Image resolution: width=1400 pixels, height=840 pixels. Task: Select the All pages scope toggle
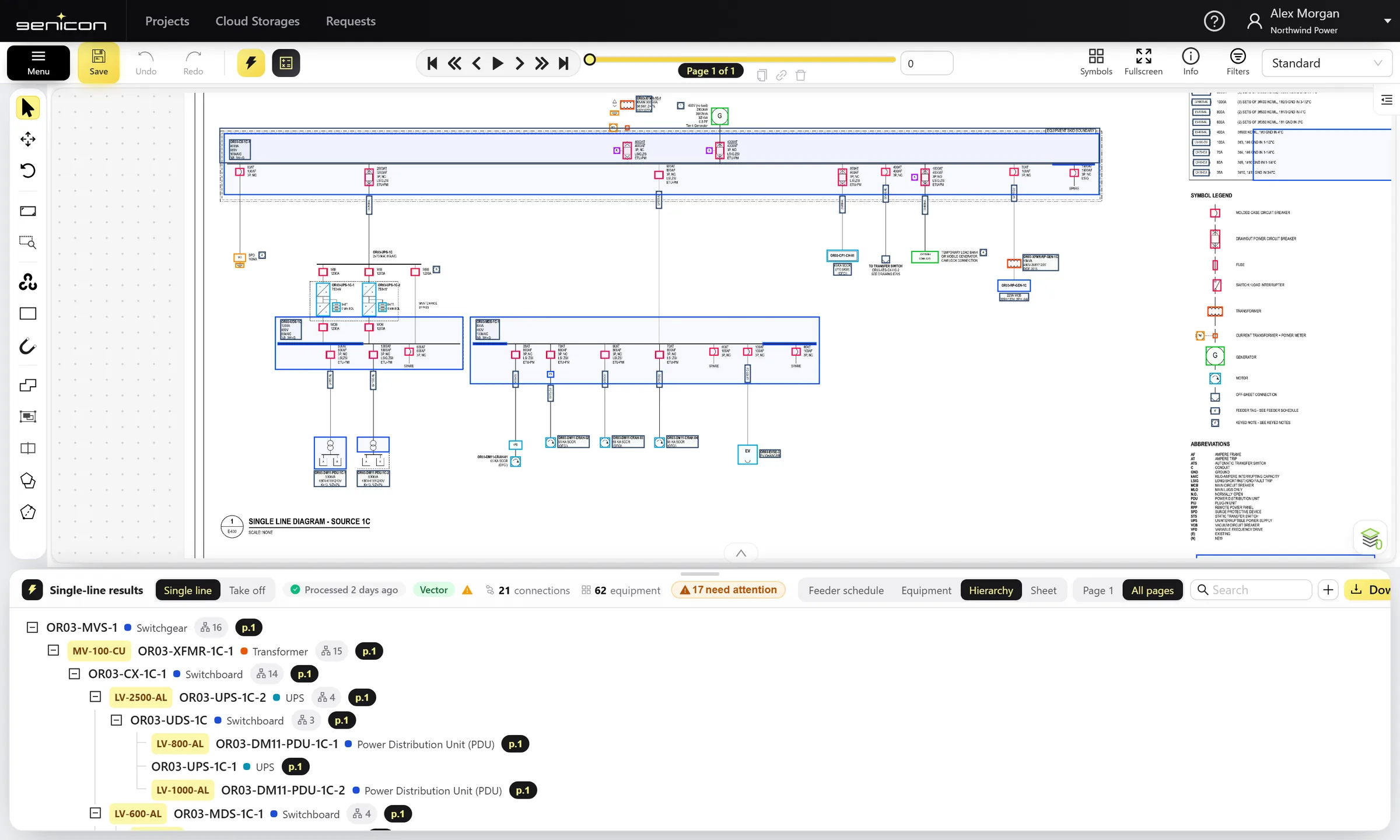click(x=1152, y=590)
